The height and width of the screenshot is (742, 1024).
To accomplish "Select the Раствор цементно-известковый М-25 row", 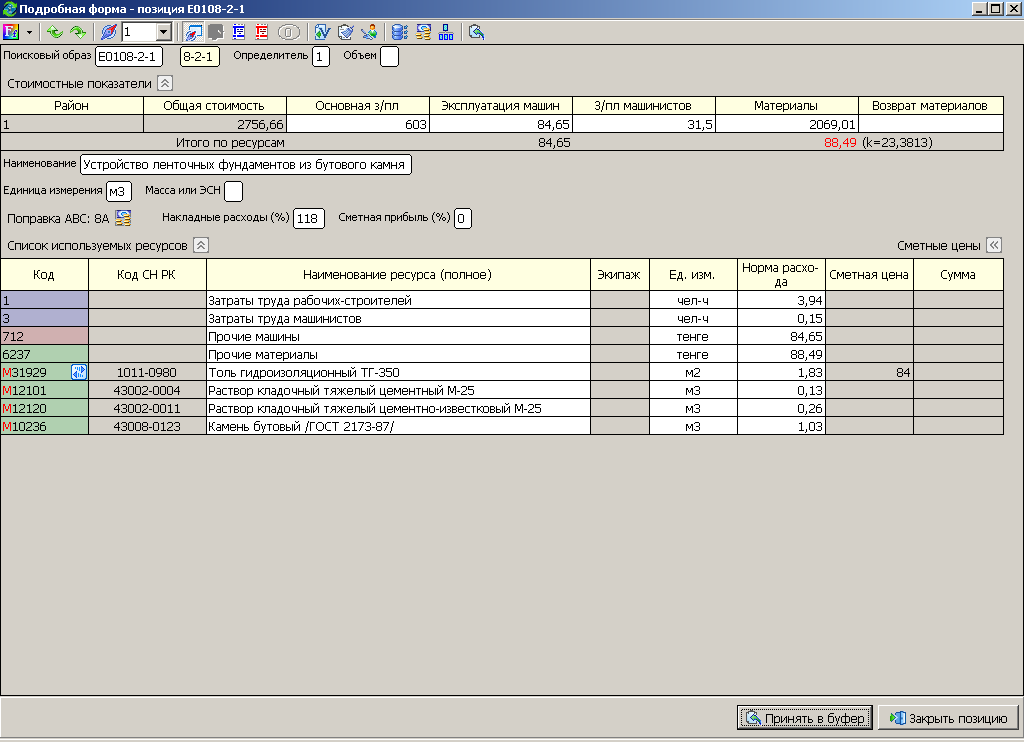I will tap(502, 408).
